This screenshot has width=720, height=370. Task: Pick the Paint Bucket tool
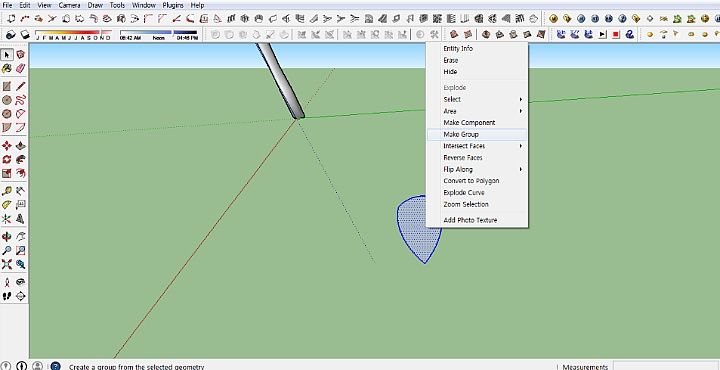(x=7, y=69)
